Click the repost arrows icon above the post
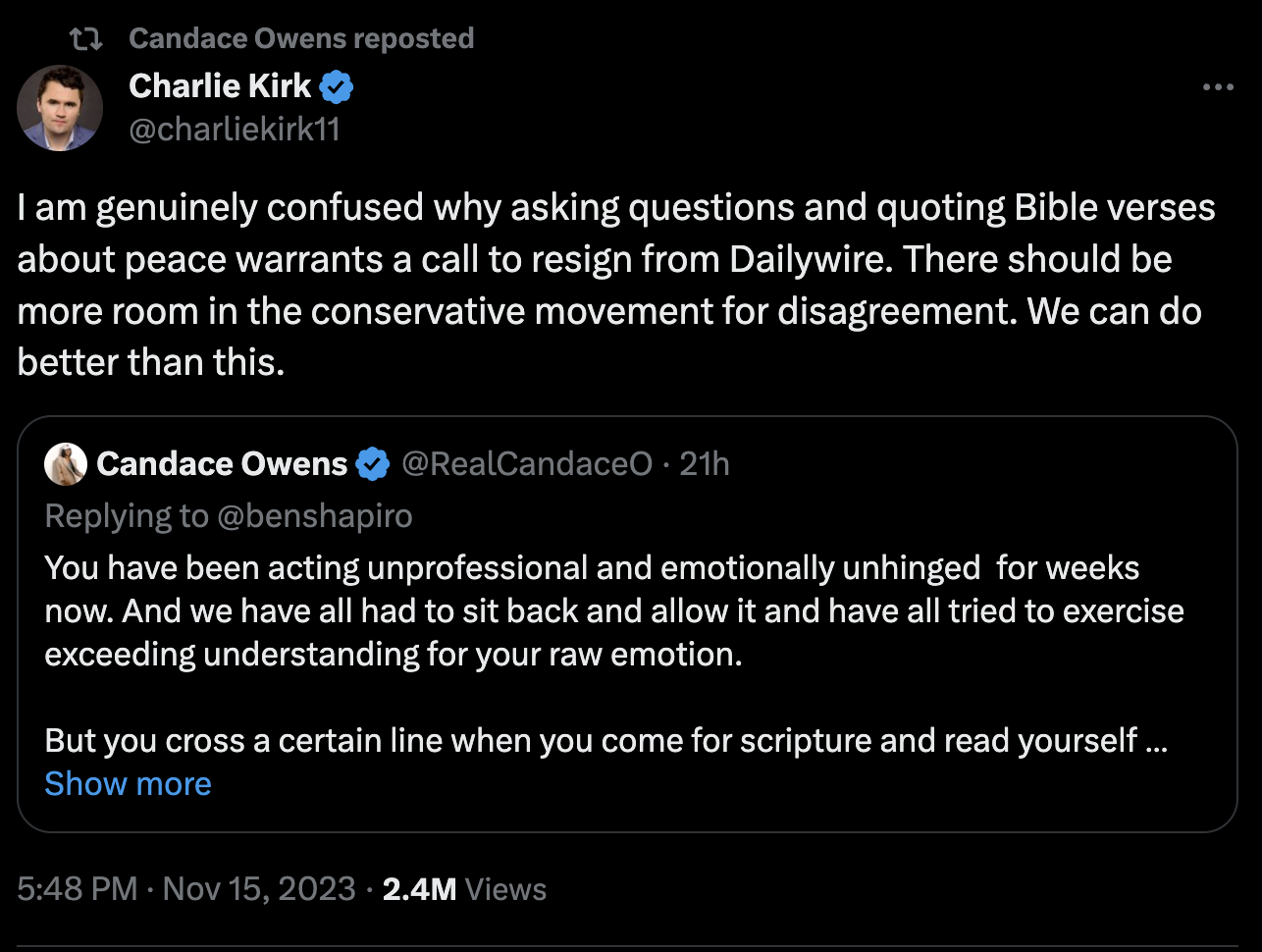This screenshot has width=1262, height=952. click(x=85, y=38)
